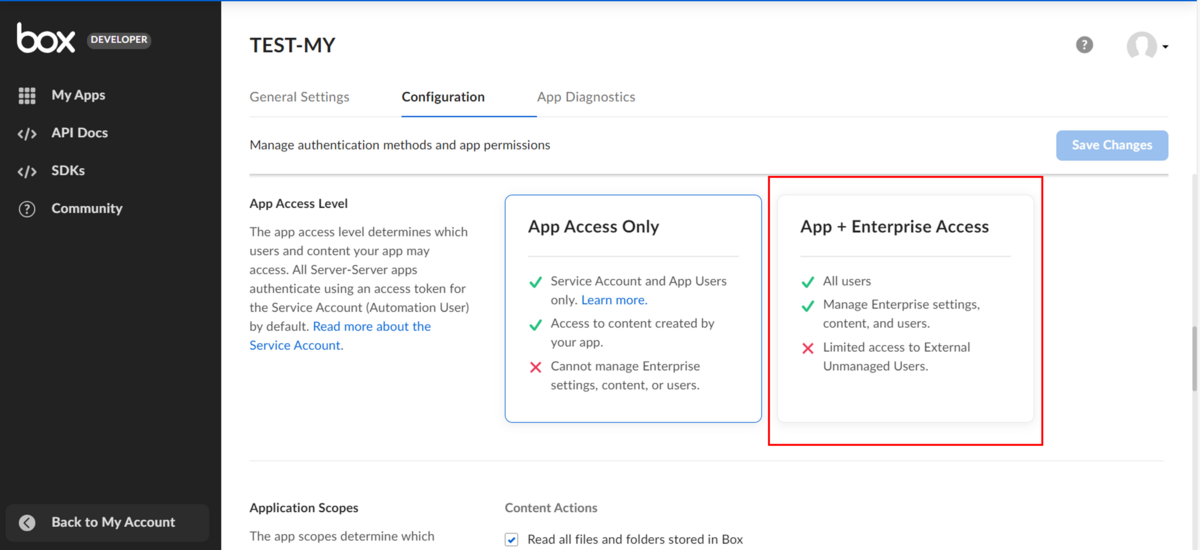Screen dimensions: 1200x550
Task: Open My Apps grid icon
Action: click(27, 95)
